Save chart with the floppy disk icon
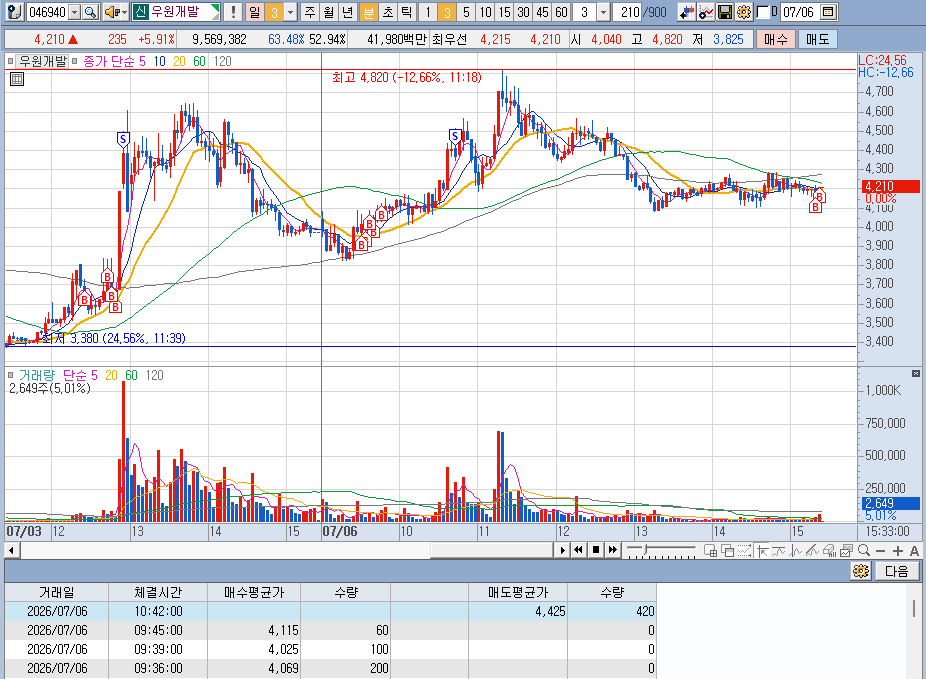Viewport: 926px width, 679px height. pyautogui.click(x=725, y=12)
